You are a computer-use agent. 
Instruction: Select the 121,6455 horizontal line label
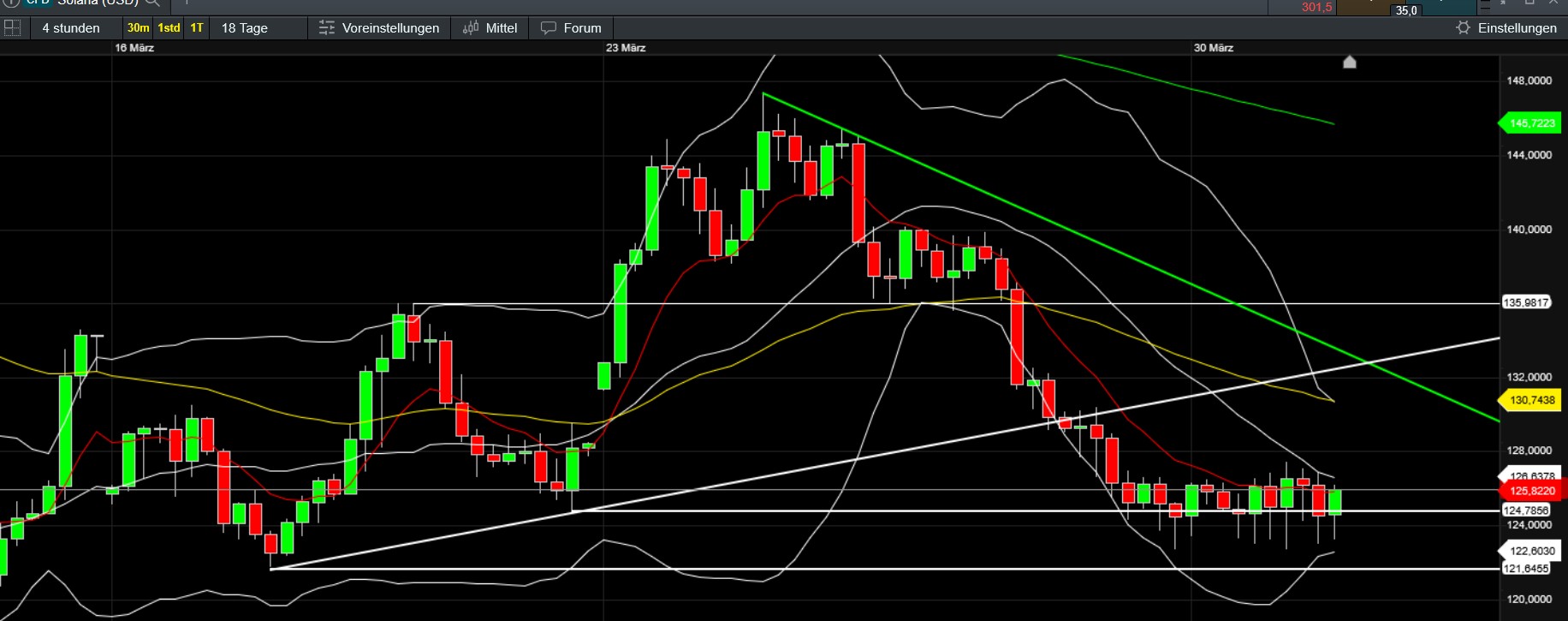tap(1527, 569)
